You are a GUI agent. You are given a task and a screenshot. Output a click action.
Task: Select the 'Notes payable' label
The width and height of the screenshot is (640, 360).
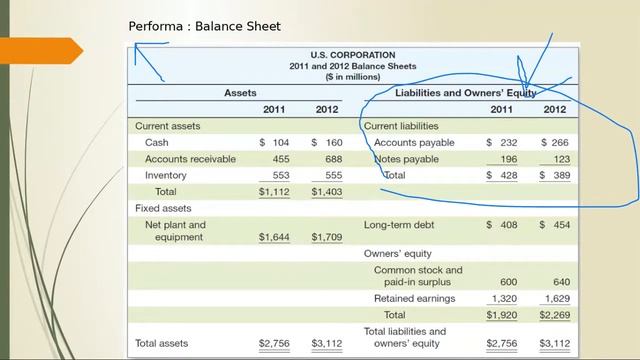[x=407, y=159]
